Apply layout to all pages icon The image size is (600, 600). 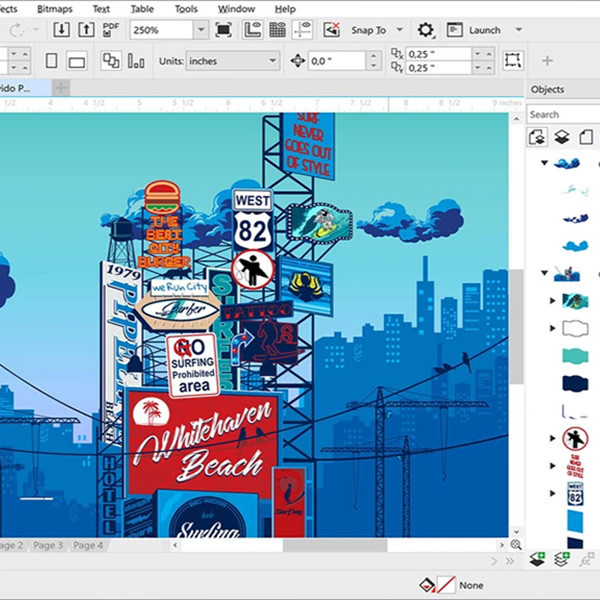point(111,61)
